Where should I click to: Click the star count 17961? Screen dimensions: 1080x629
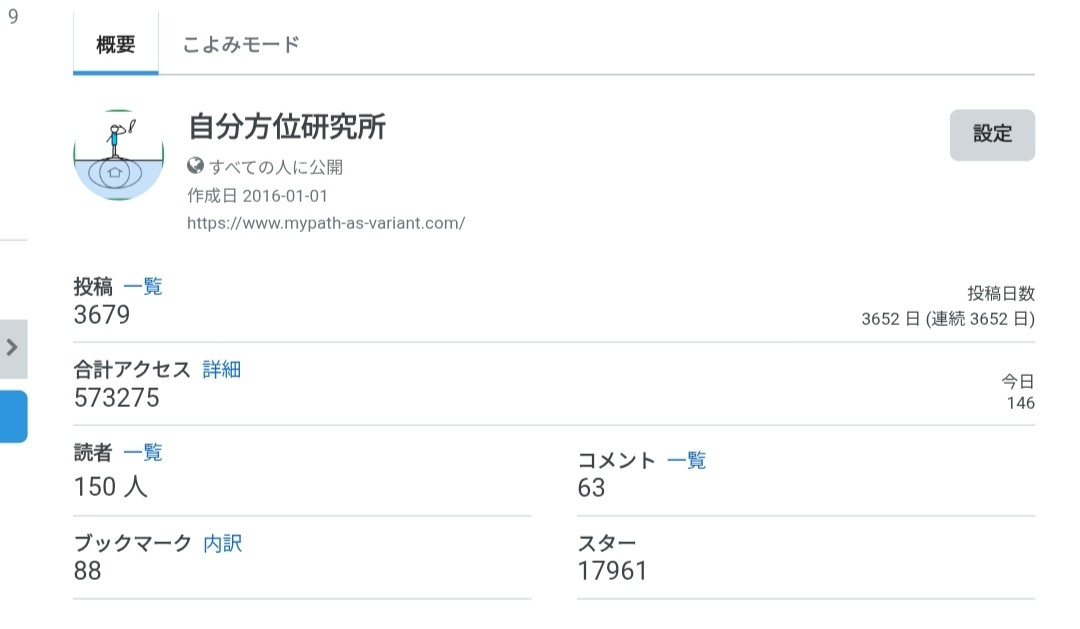point(612,570)
